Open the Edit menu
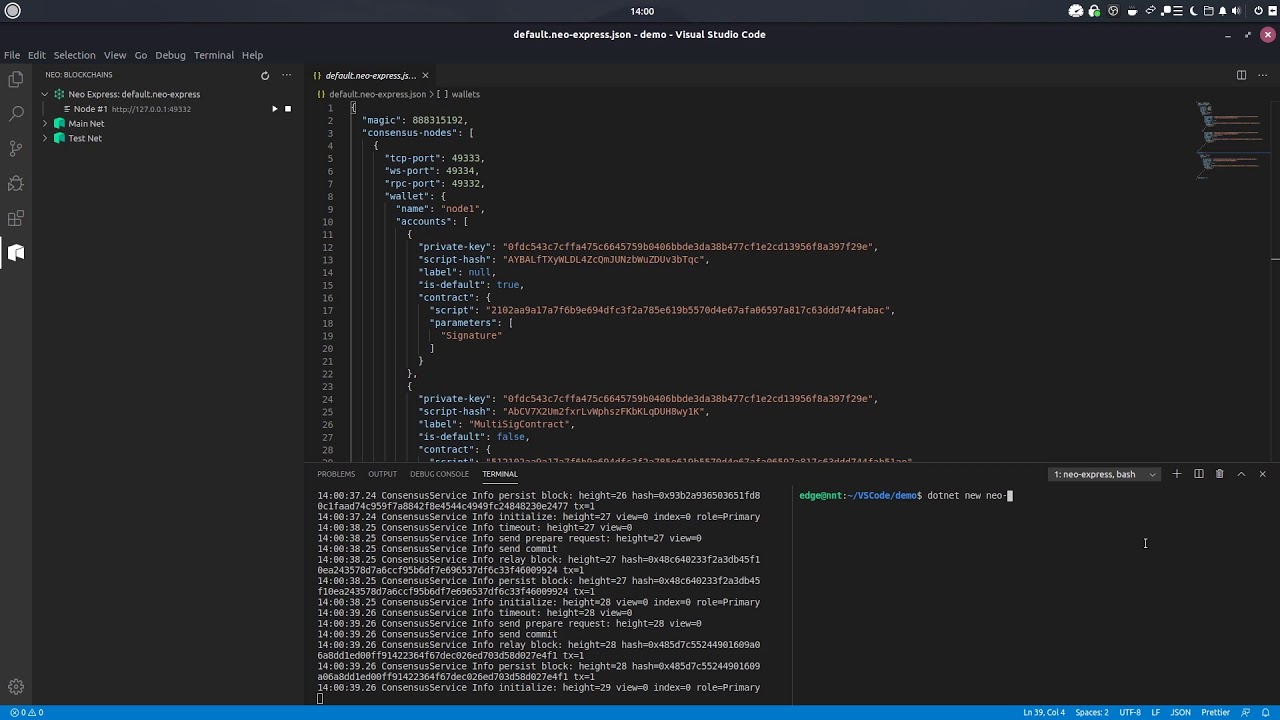The height and width of the screenshot is (720, 1280). pyautogui.click(x=37, y=55)
